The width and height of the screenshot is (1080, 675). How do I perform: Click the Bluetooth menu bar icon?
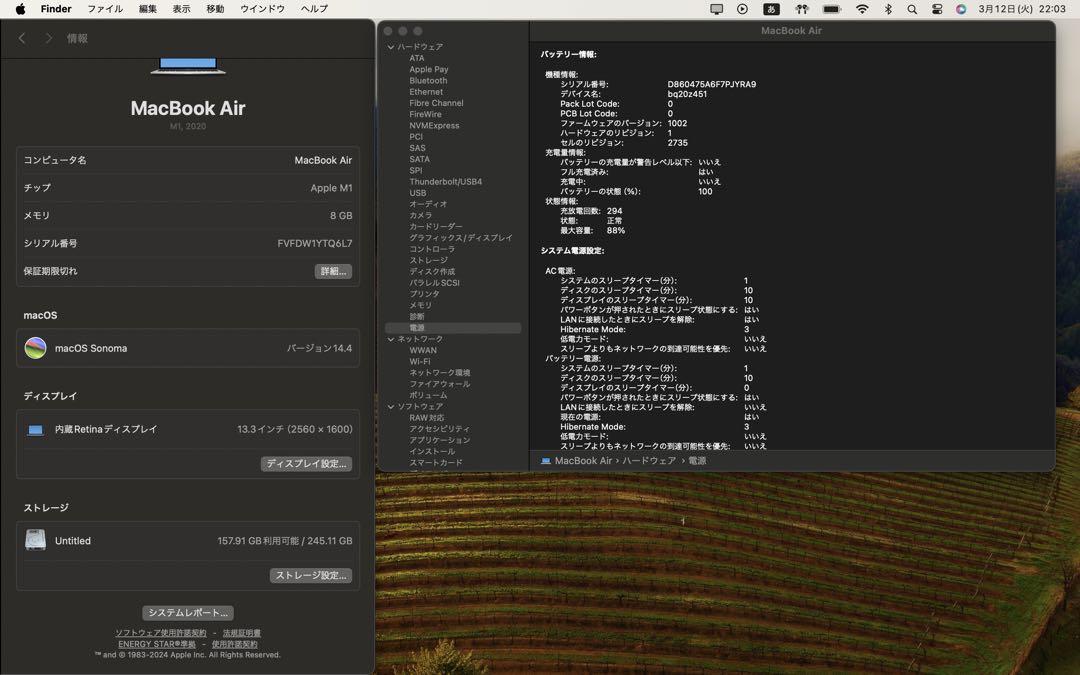pos(888,9)
